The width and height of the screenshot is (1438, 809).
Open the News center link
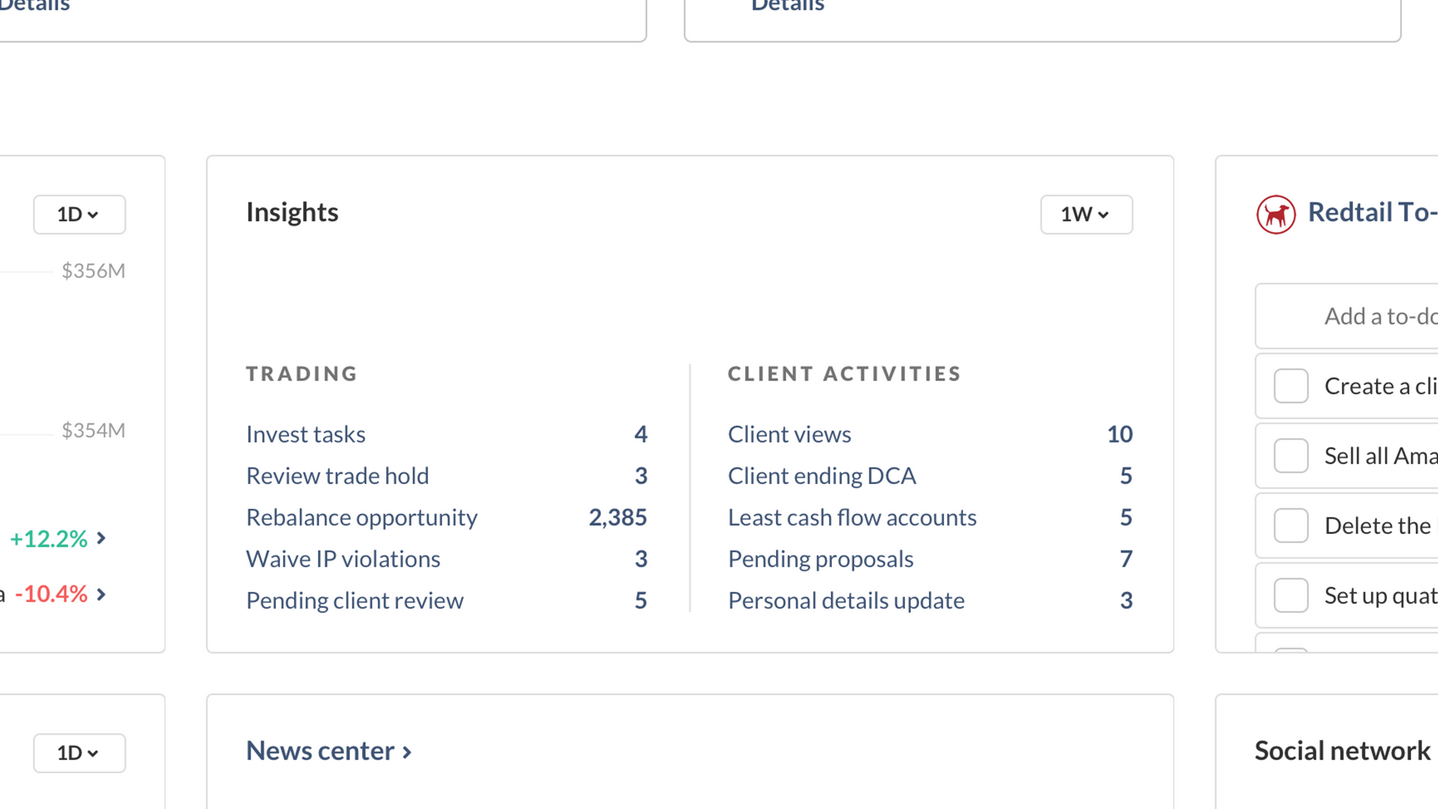328,751
